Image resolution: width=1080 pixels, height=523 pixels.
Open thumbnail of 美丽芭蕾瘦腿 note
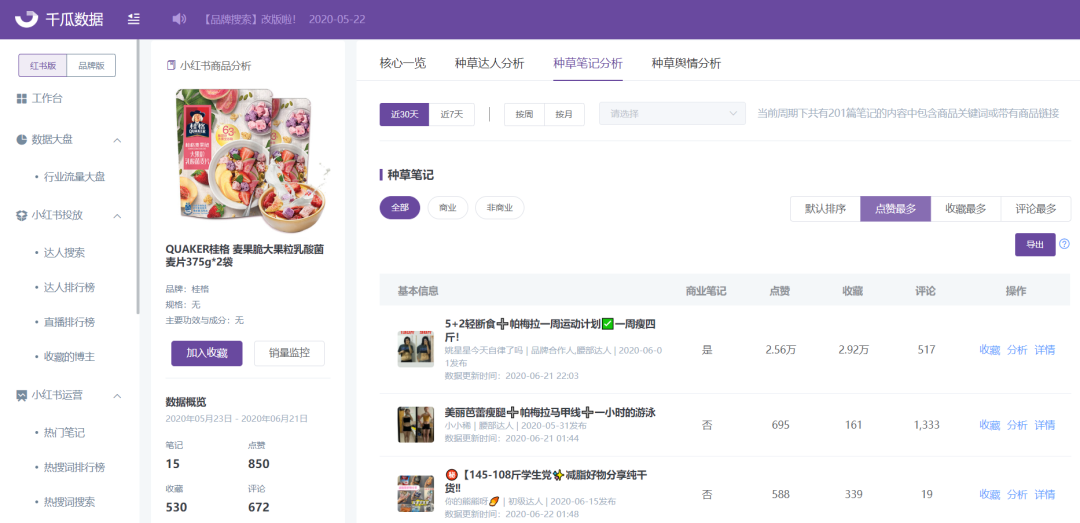tap(415, 424)
